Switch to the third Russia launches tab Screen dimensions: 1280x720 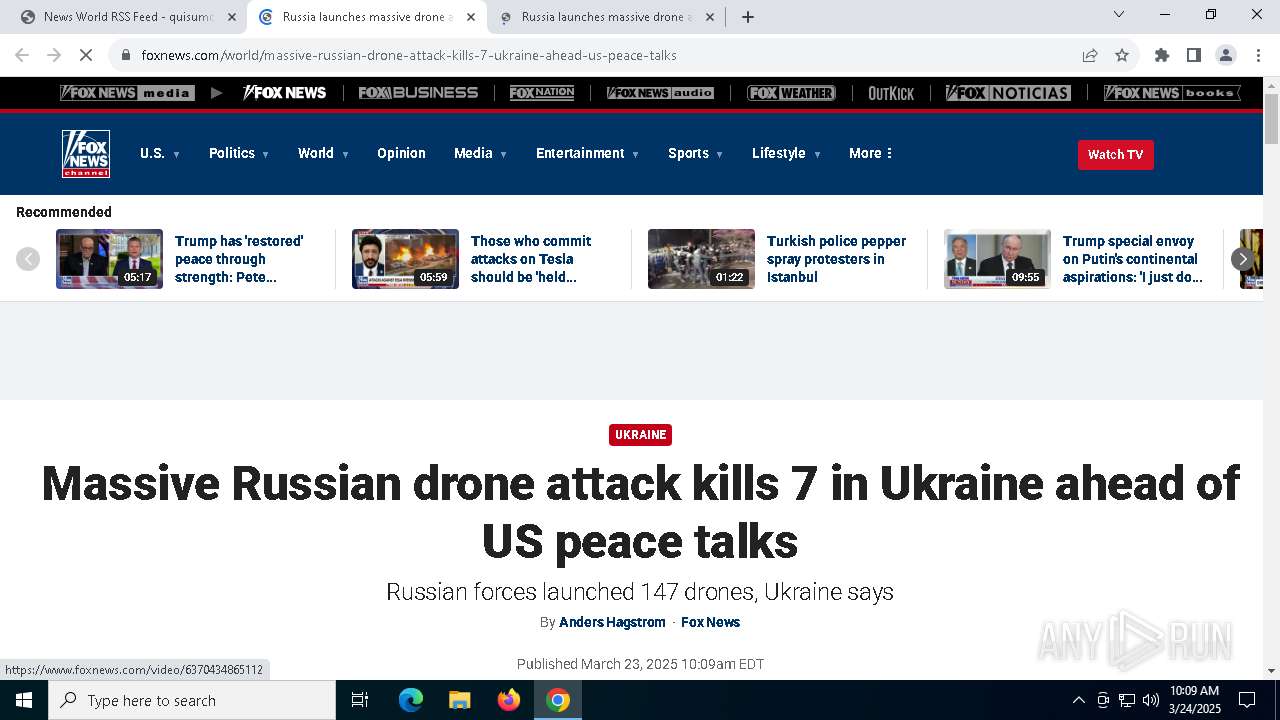[x=606, y=17]
